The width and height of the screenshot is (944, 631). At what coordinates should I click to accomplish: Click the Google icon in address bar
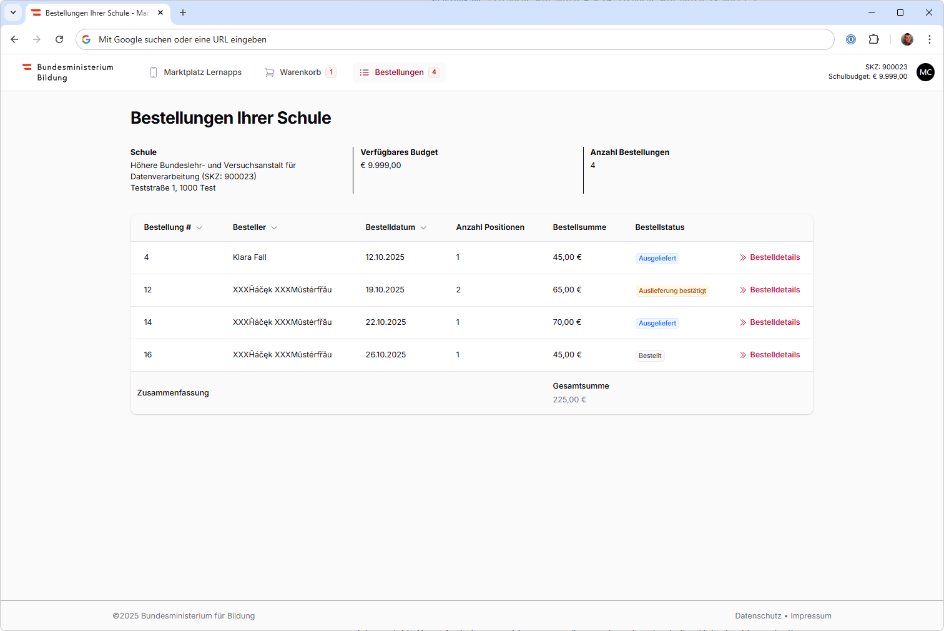(x=86, y=39)
